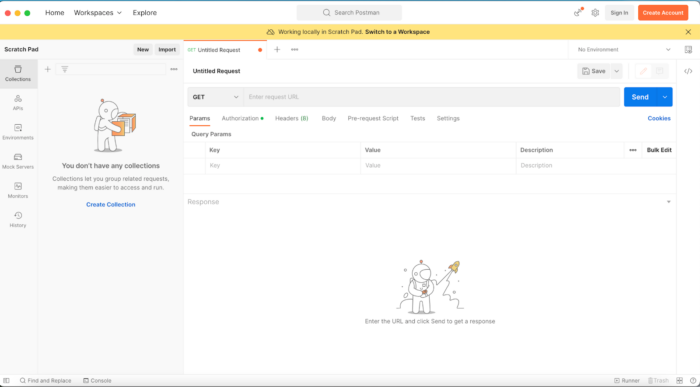Viewport: 700px width, 387px height.
Task: Switch to the Body tab
Action: [329, 118]
